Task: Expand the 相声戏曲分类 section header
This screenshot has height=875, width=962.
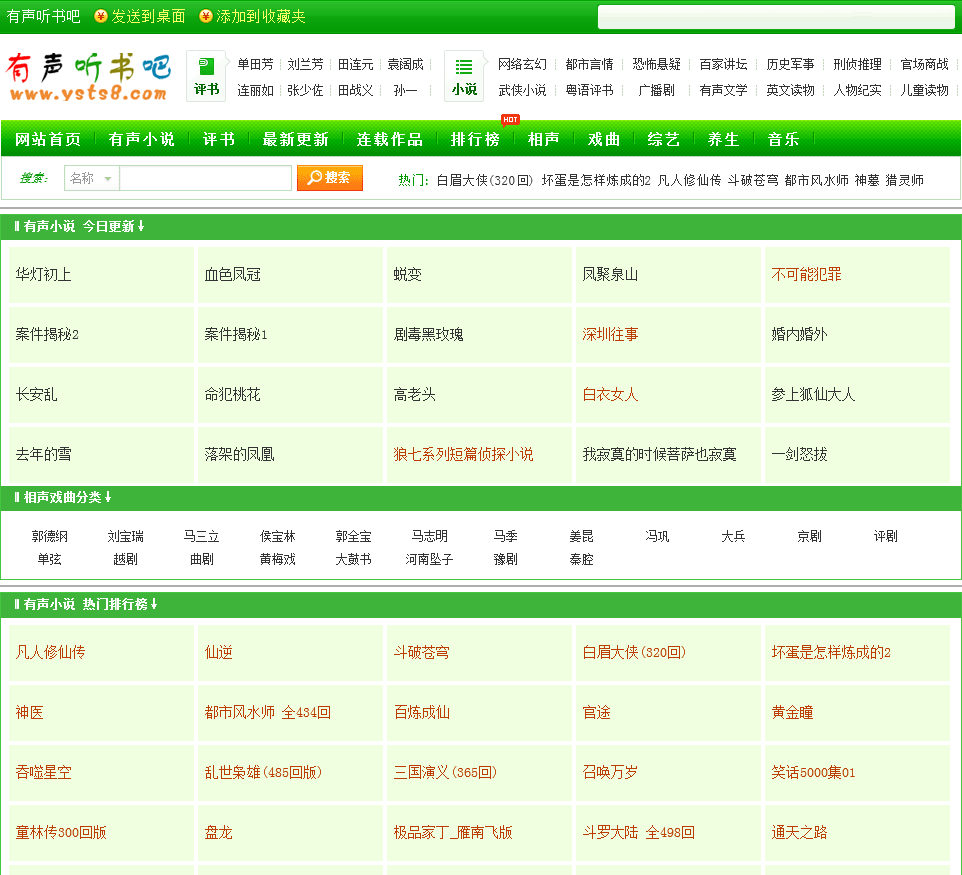Action: coord(108,497)
